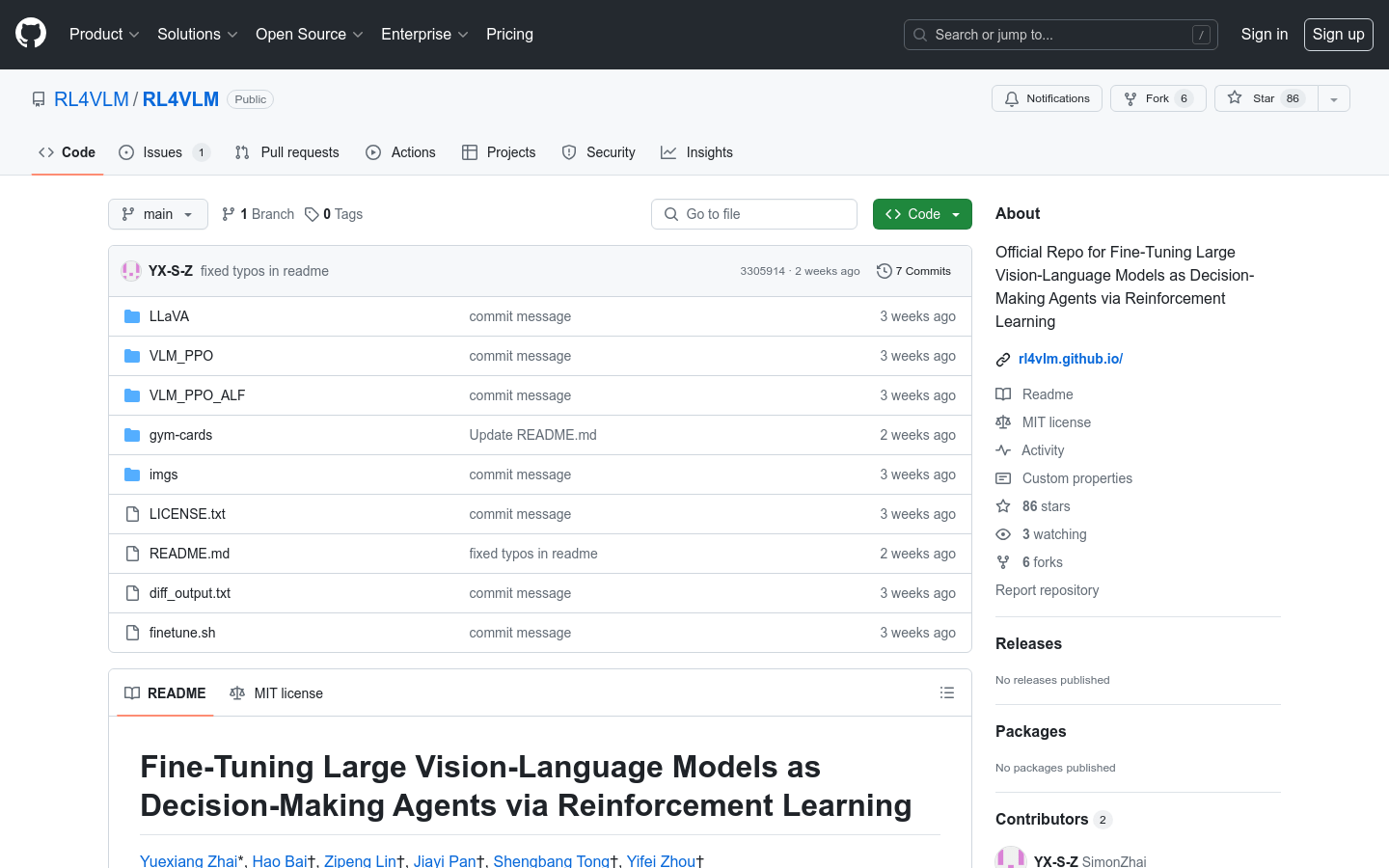Open the main branch selector
The height and width of the screenshot is (868, 1389).
158,214
